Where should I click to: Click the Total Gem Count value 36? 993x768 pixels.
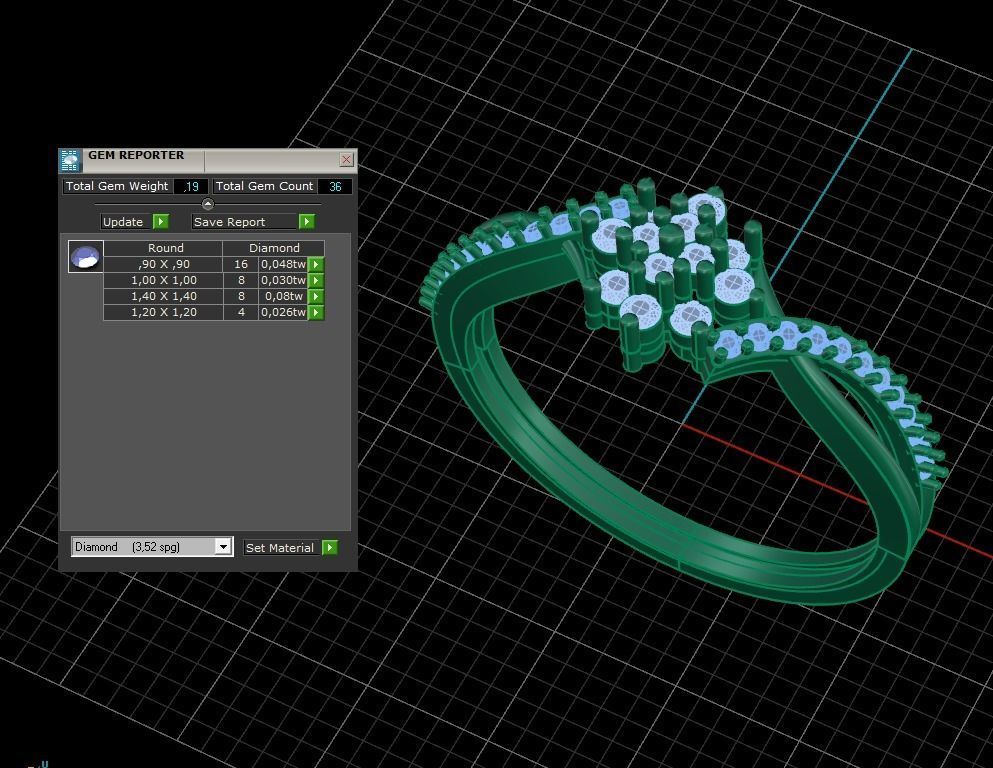point(335,186)
